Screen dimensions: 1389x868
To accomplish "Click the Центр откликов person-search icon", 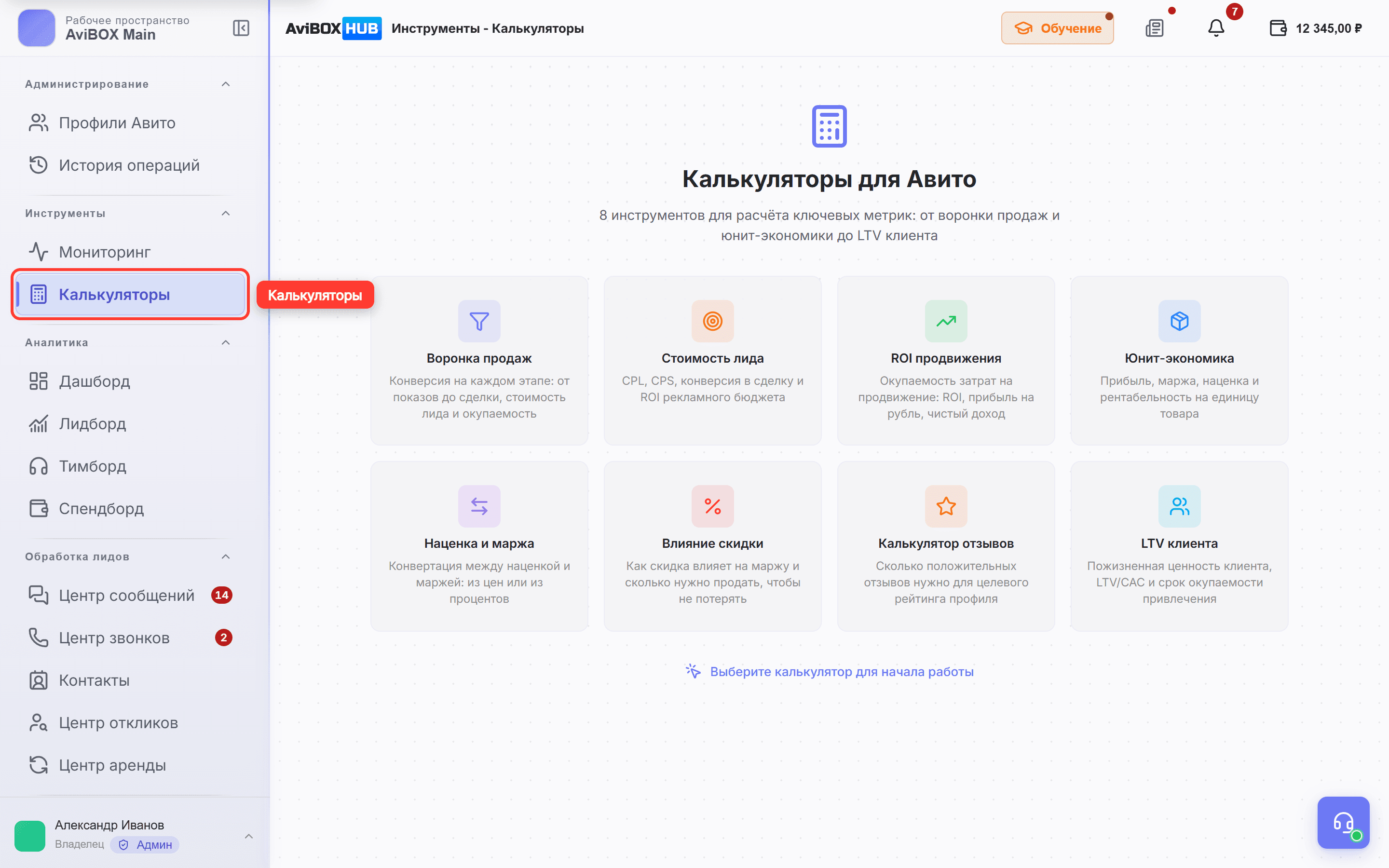I will 39,723.
